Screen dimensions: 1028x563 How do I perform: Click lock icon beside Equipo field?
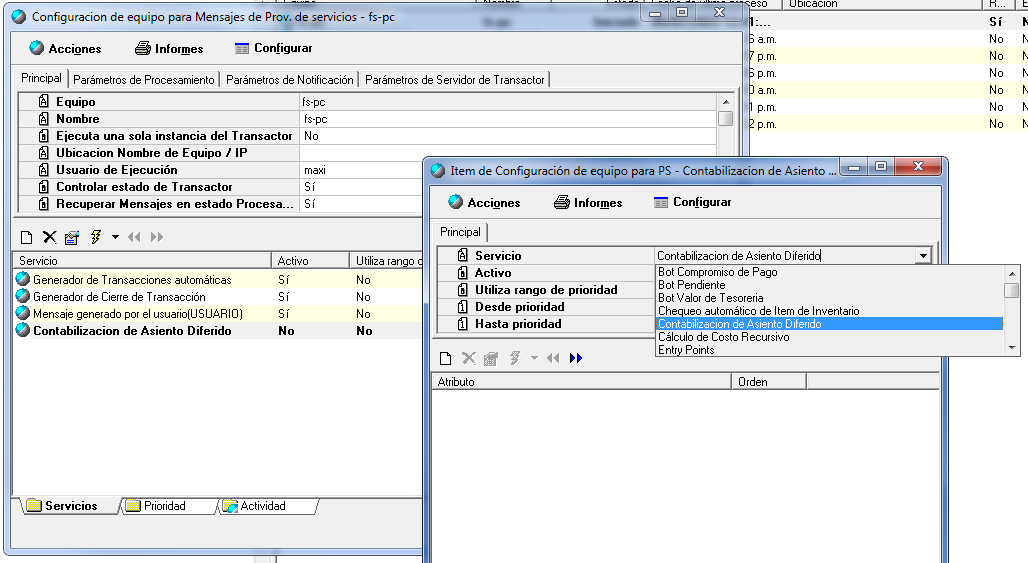click(43, 102)
